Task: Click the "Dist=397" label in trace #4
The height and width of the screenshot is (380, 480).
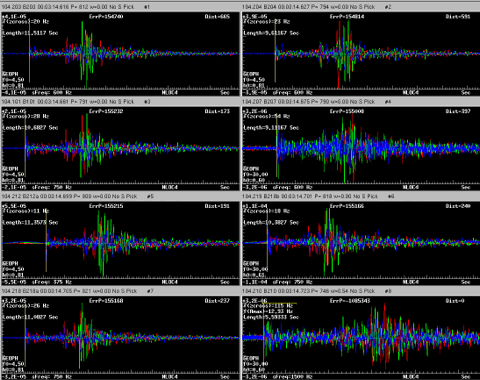Action: pos(458,111)
